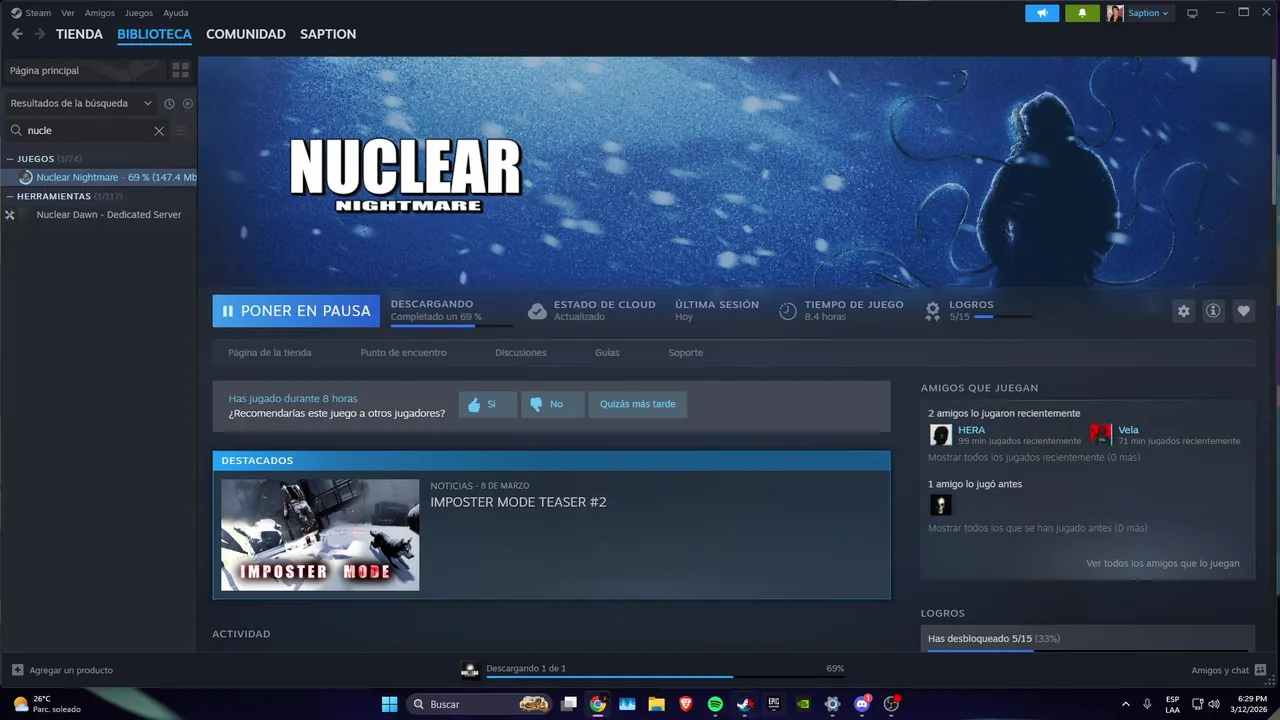
Task: Click Agregar un producto plus icon
Action: click(17, 670)
